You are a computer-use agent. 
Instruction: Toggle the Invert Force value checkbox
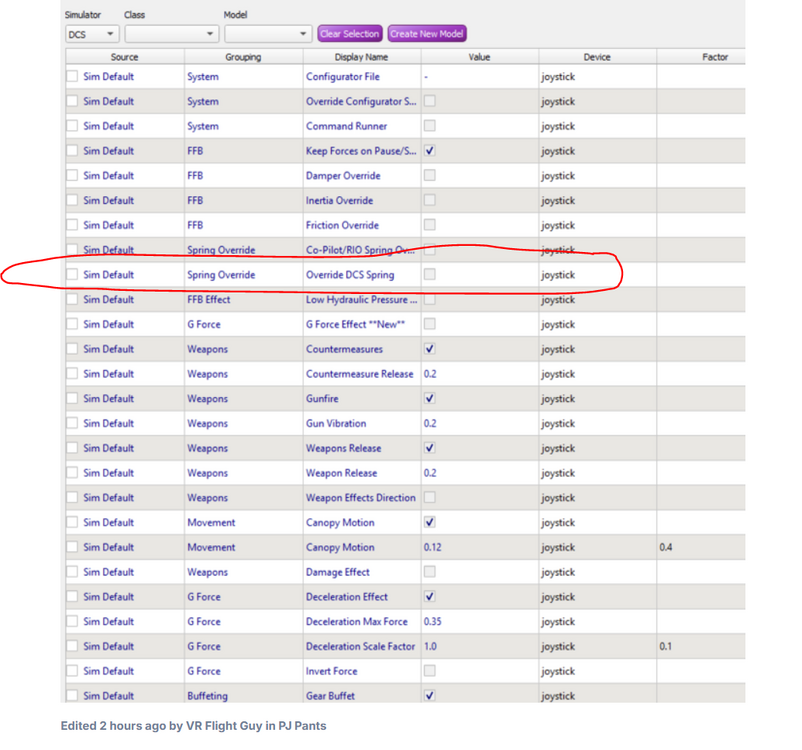pos(430,671)
